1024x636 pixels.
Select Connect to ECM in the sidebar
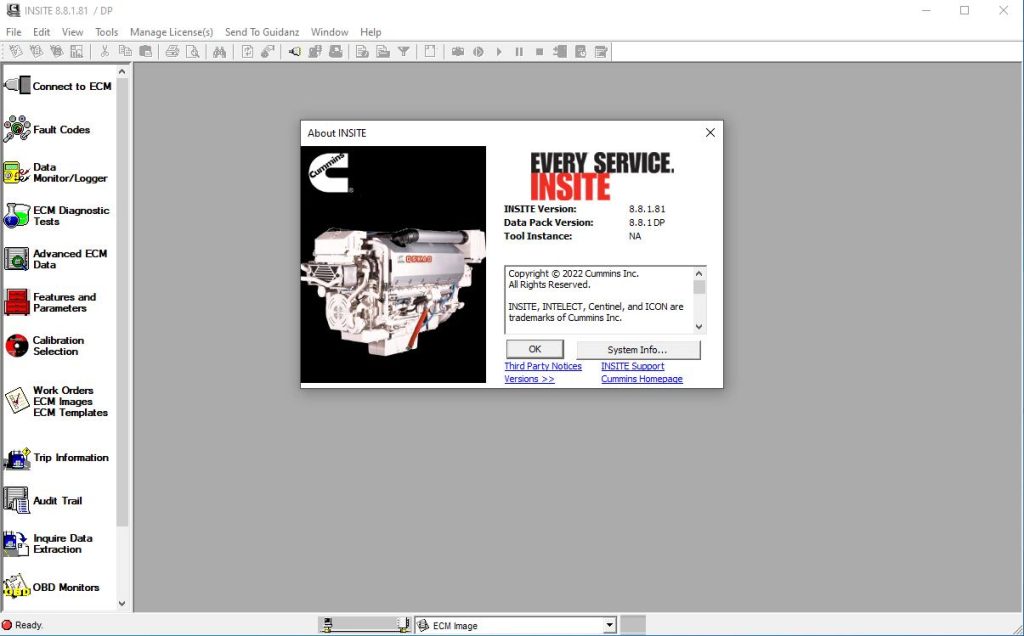point(60,87)
